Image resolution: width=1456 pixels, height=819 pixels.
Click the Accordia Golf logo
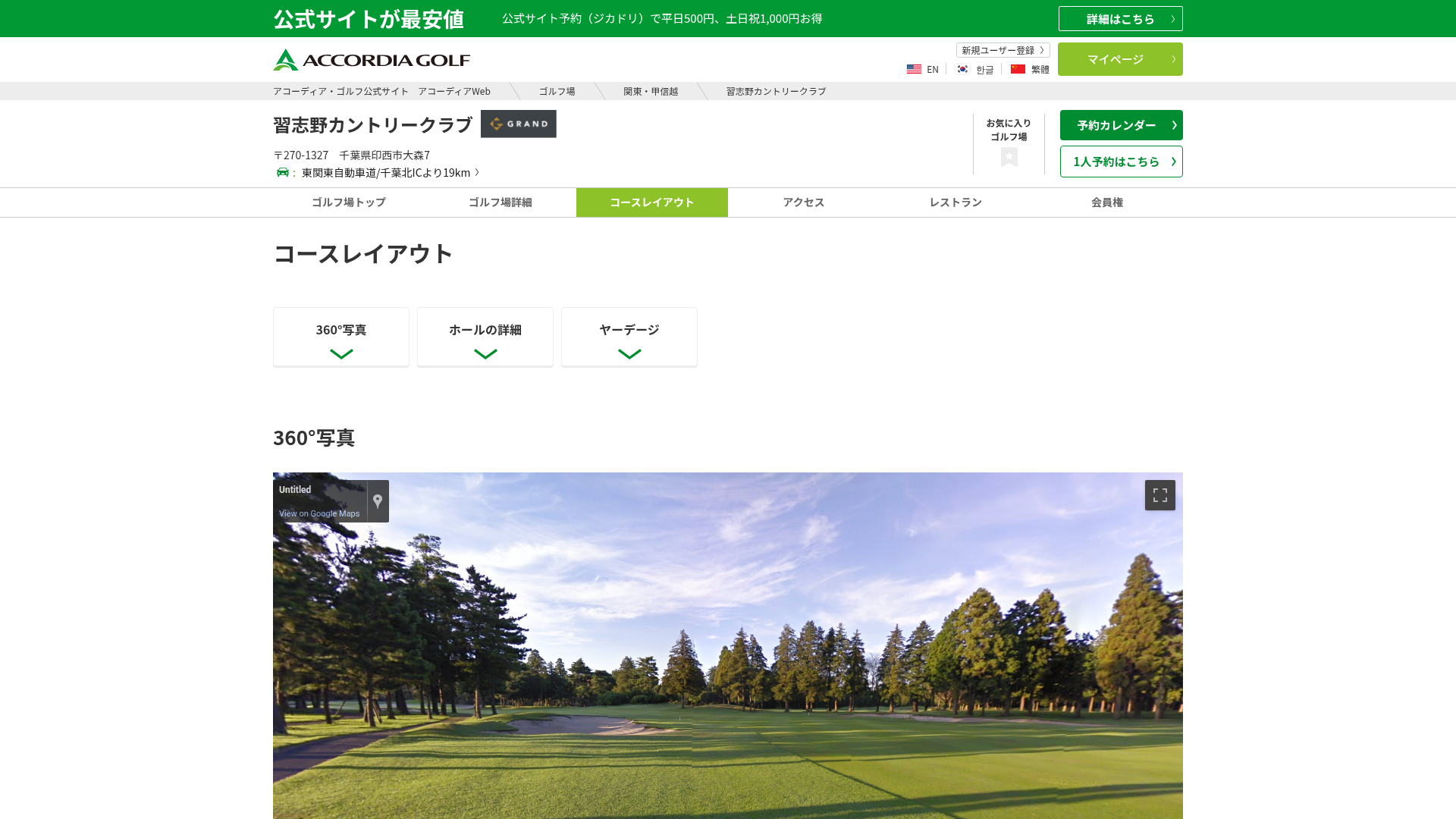pyautogui.click(x=372, y=60)
